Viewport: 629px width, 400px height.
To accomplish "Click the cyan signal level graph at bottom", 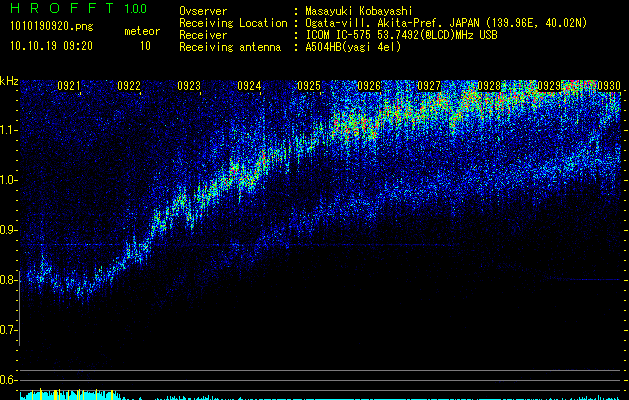I will (320, 396).
